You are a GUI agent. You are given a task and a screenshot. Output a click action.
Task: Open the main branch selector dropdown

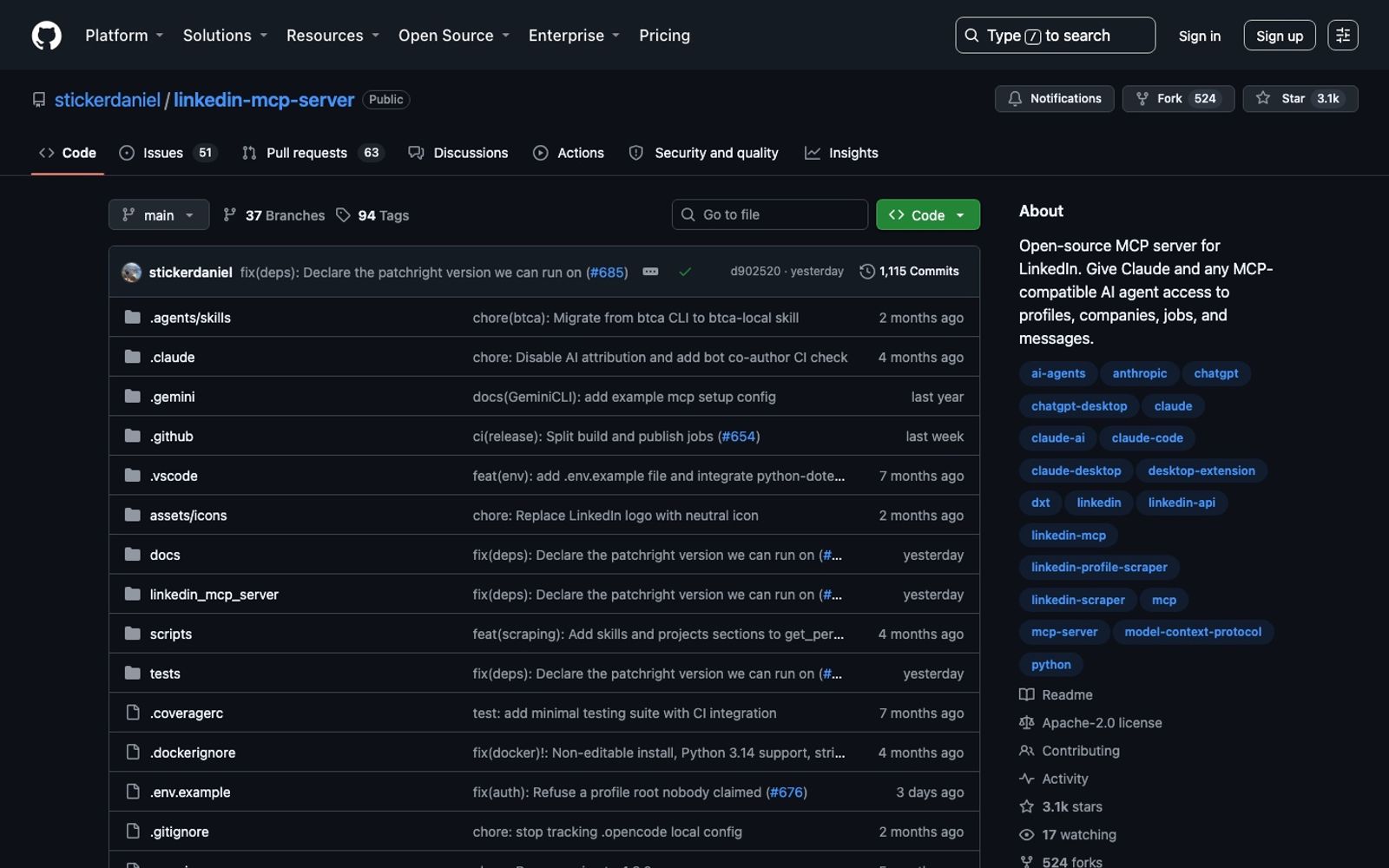coord(159,214)
